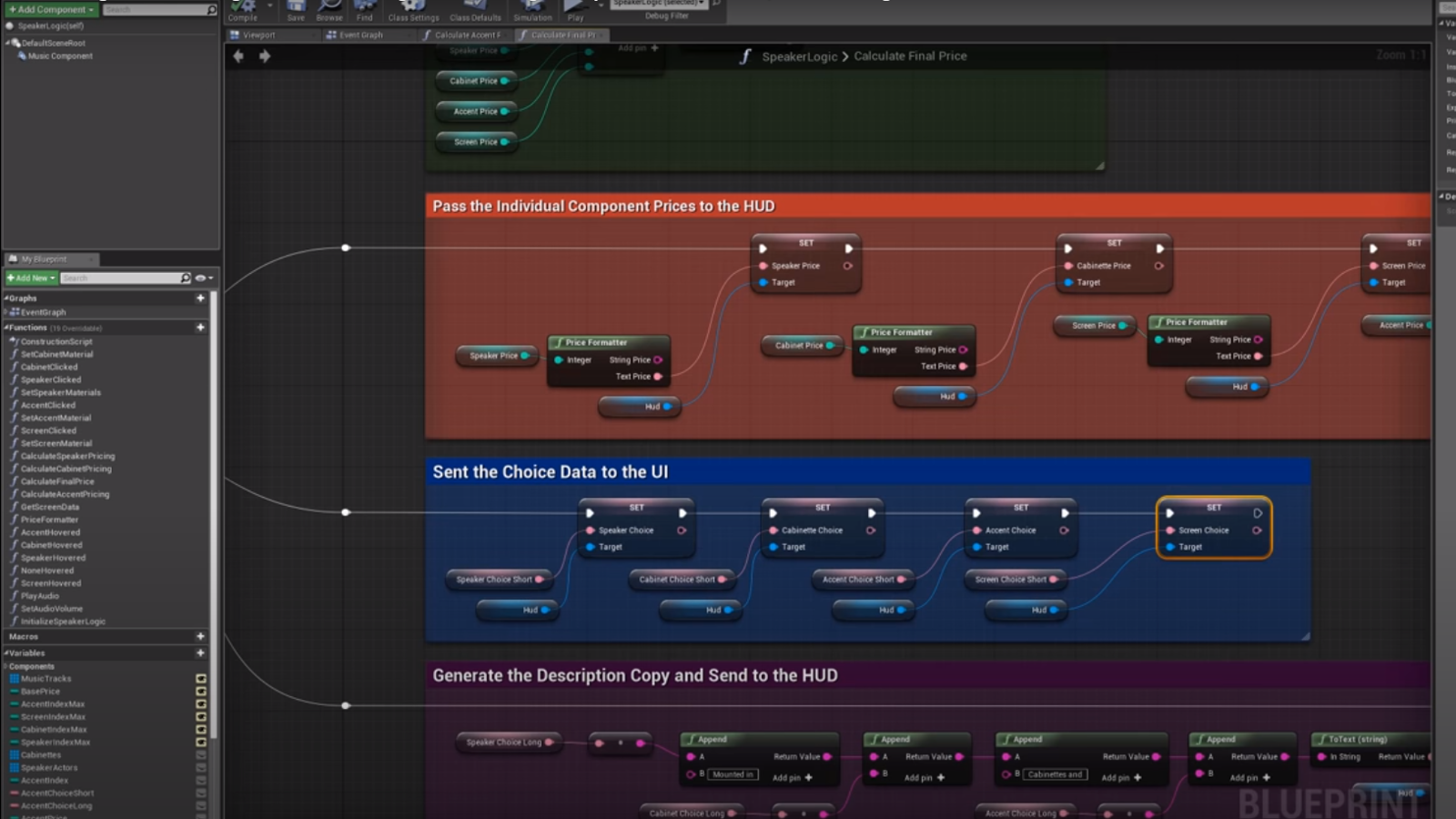Collapse the DefaultSceneRoot component tree
The width and height of the screenshot is (1456, 819).
click(x=7, y=43)
